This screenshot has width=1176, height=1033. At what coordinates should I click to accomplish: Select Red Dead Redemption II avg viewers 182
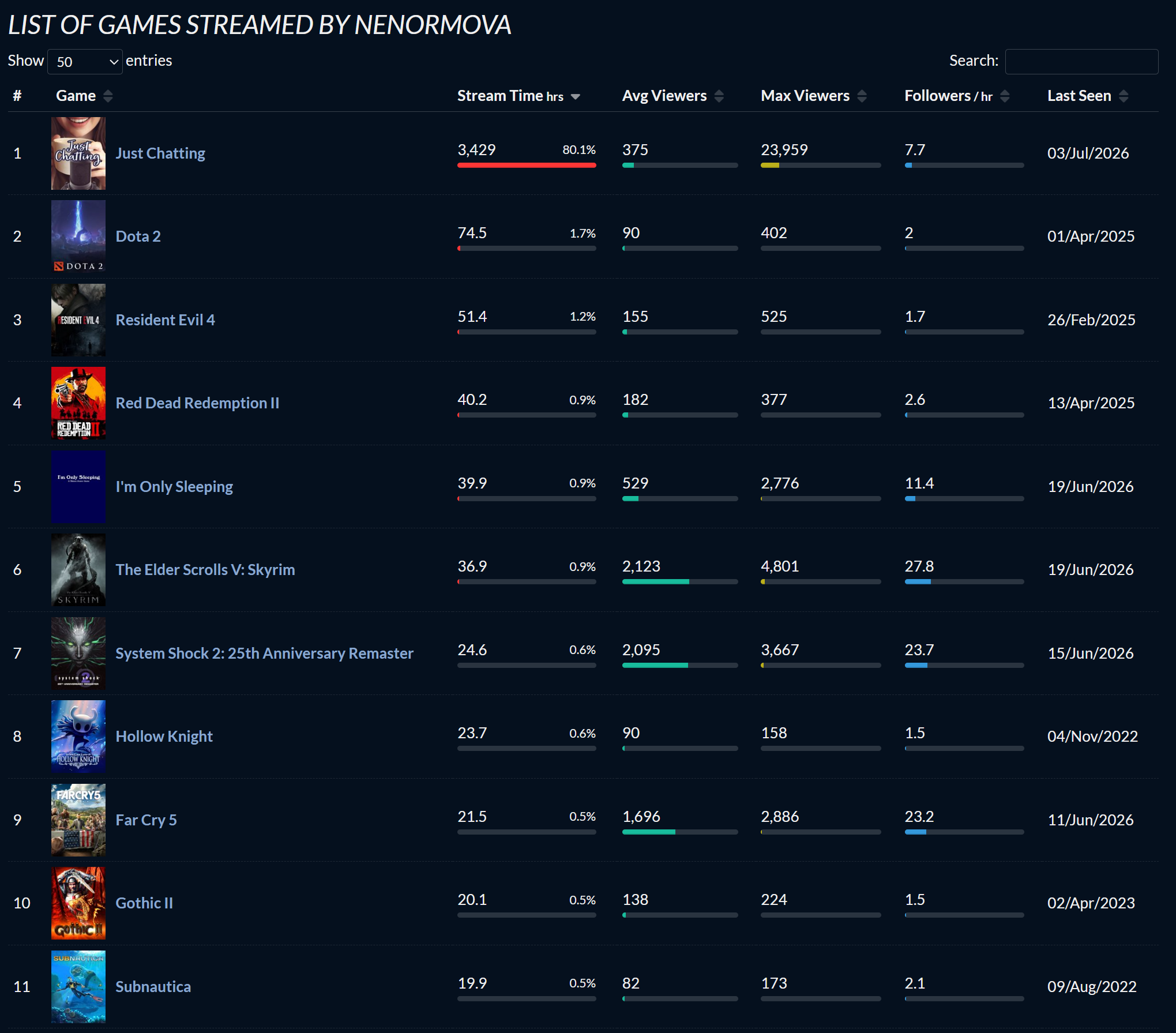[636, 400]
